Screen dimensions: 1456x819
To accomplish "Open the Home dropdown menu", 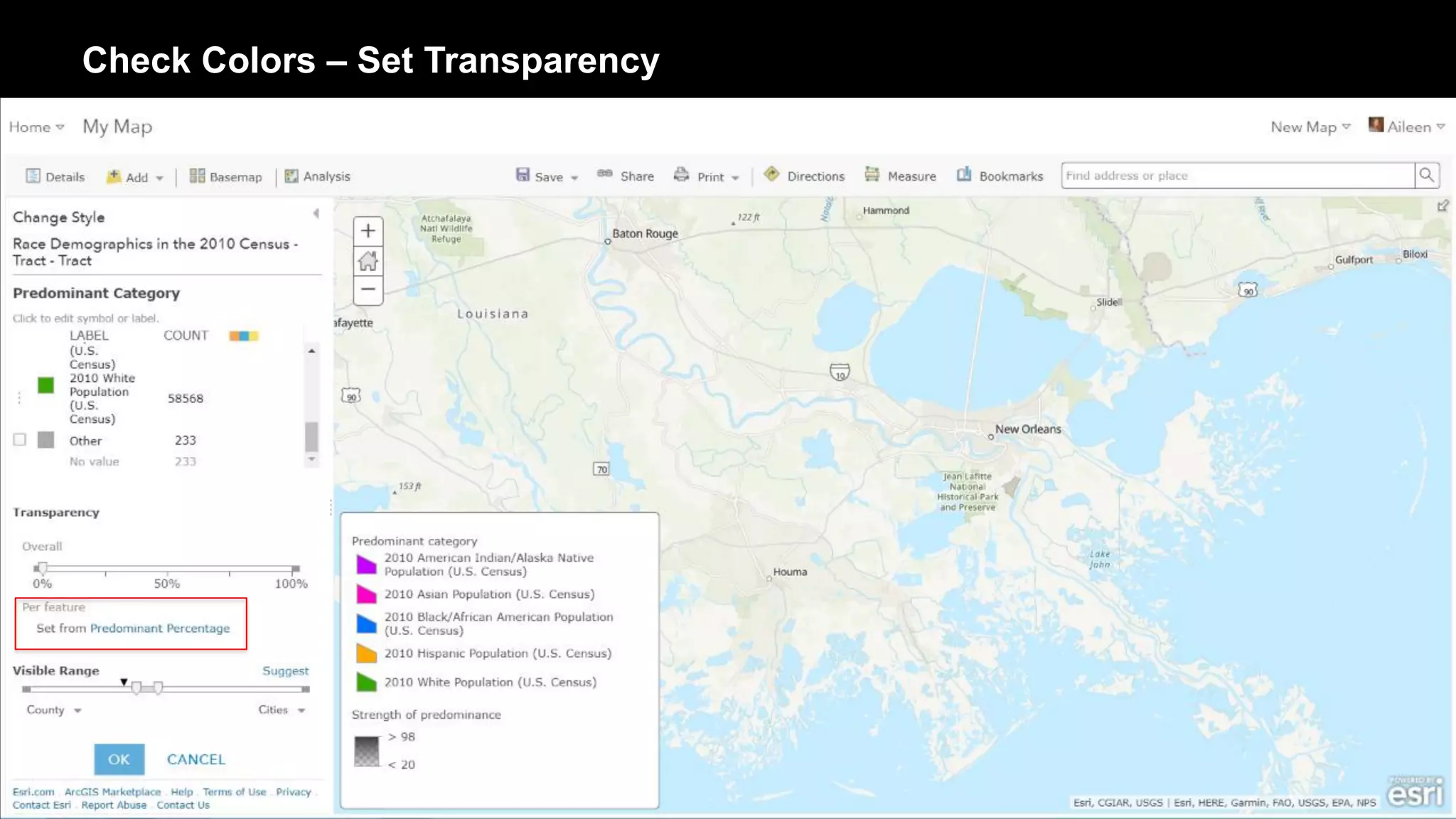I will [36, 127].
